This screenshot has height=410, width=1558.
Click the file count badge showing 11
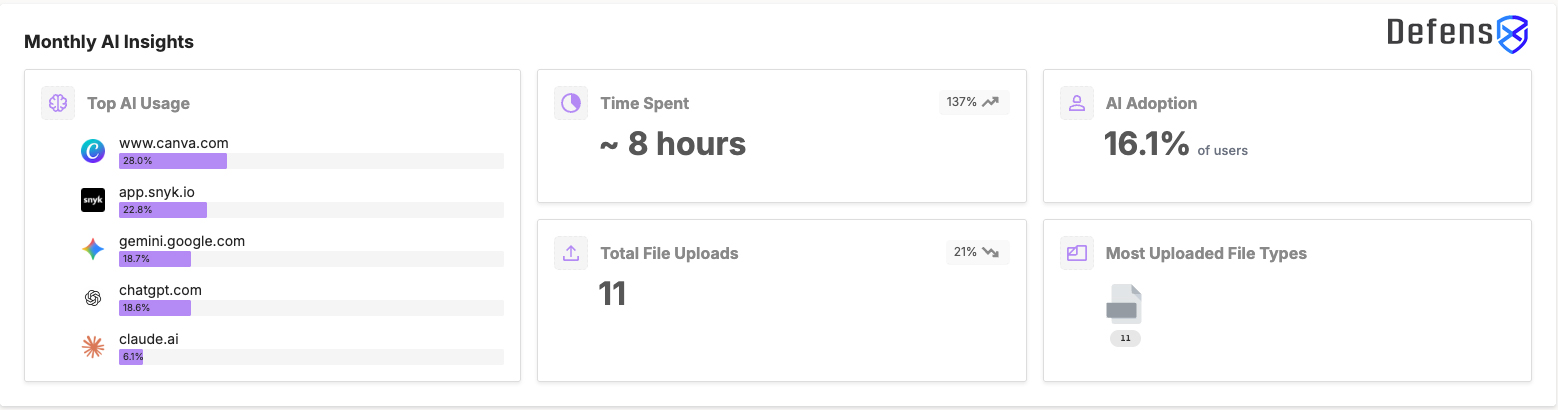pyautogui.click(x=1125, y=338)
